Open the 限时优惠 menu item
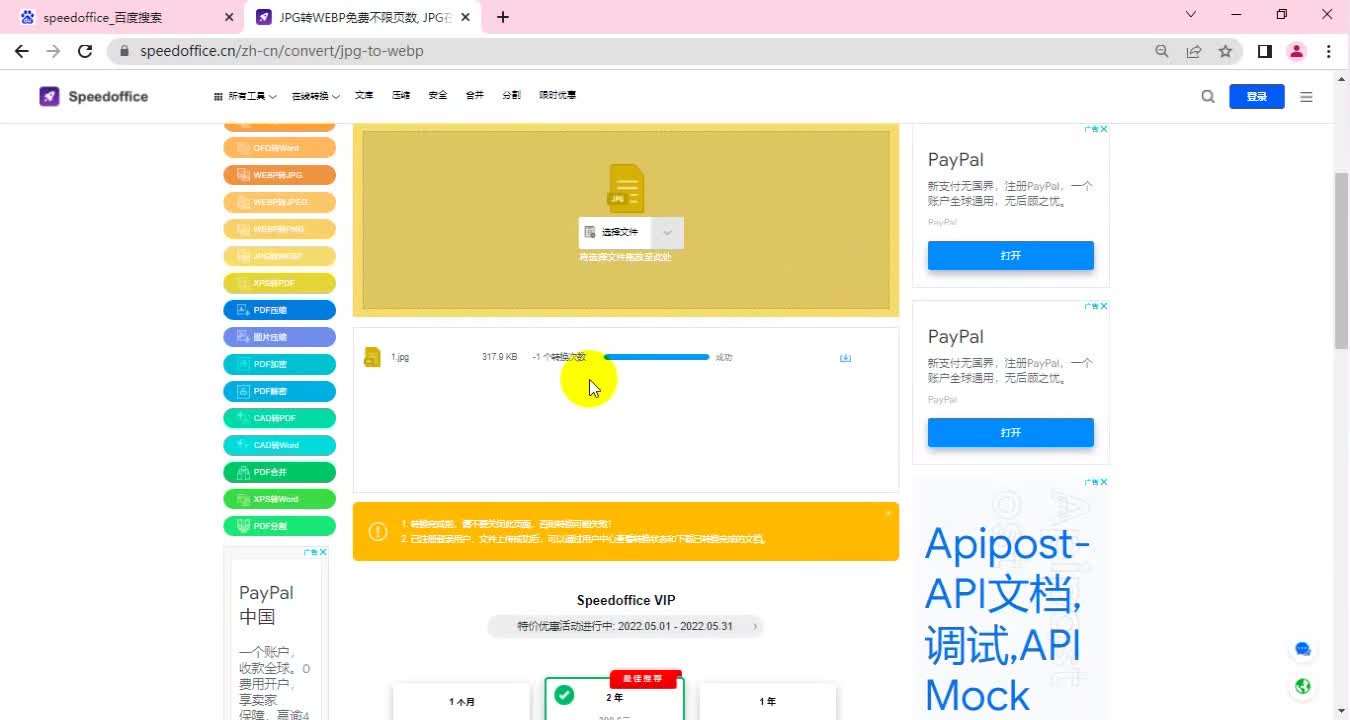Image resolution: width=1350 pixels, height=720 pixels. coord(557,95)
